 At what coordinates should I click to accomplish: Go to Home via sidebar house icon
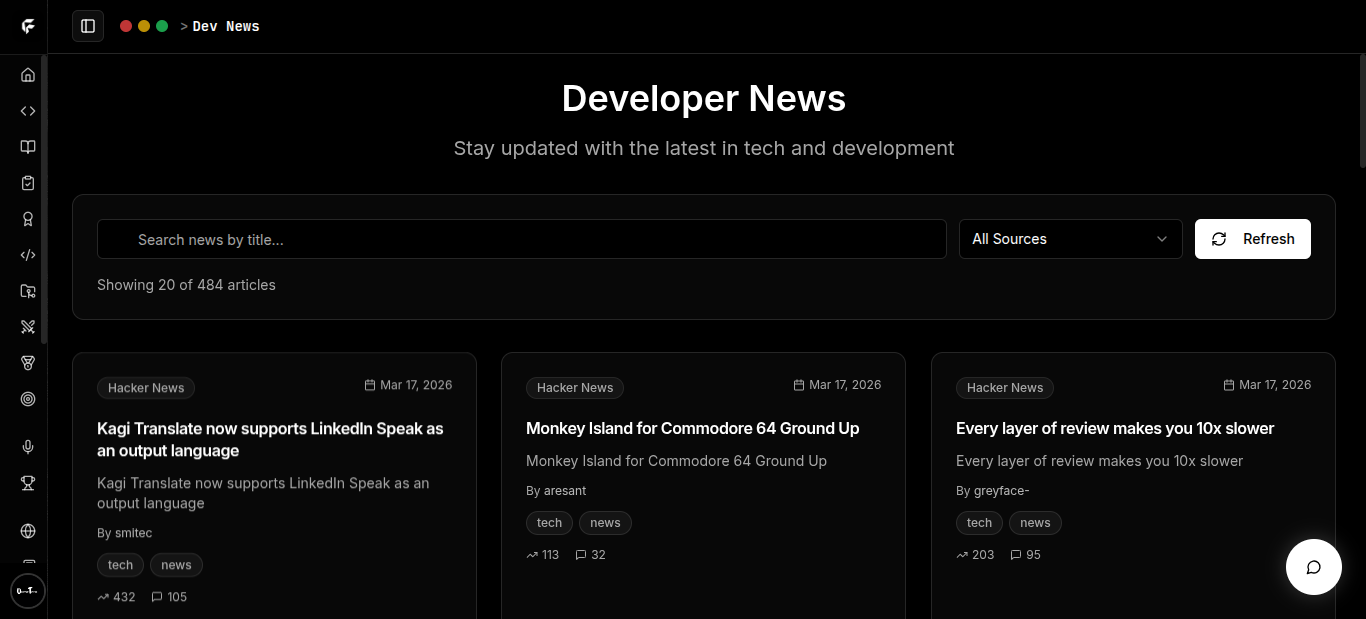point(28,75)
